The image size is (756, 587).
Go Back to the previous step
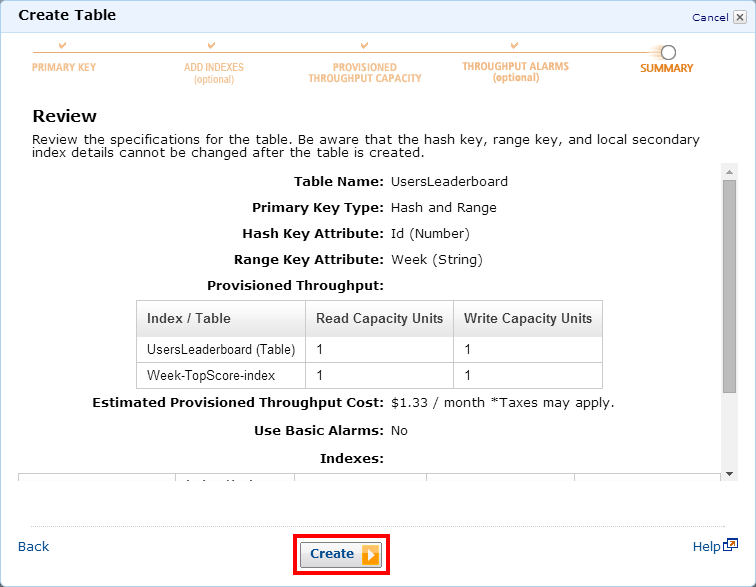[33, 546]
